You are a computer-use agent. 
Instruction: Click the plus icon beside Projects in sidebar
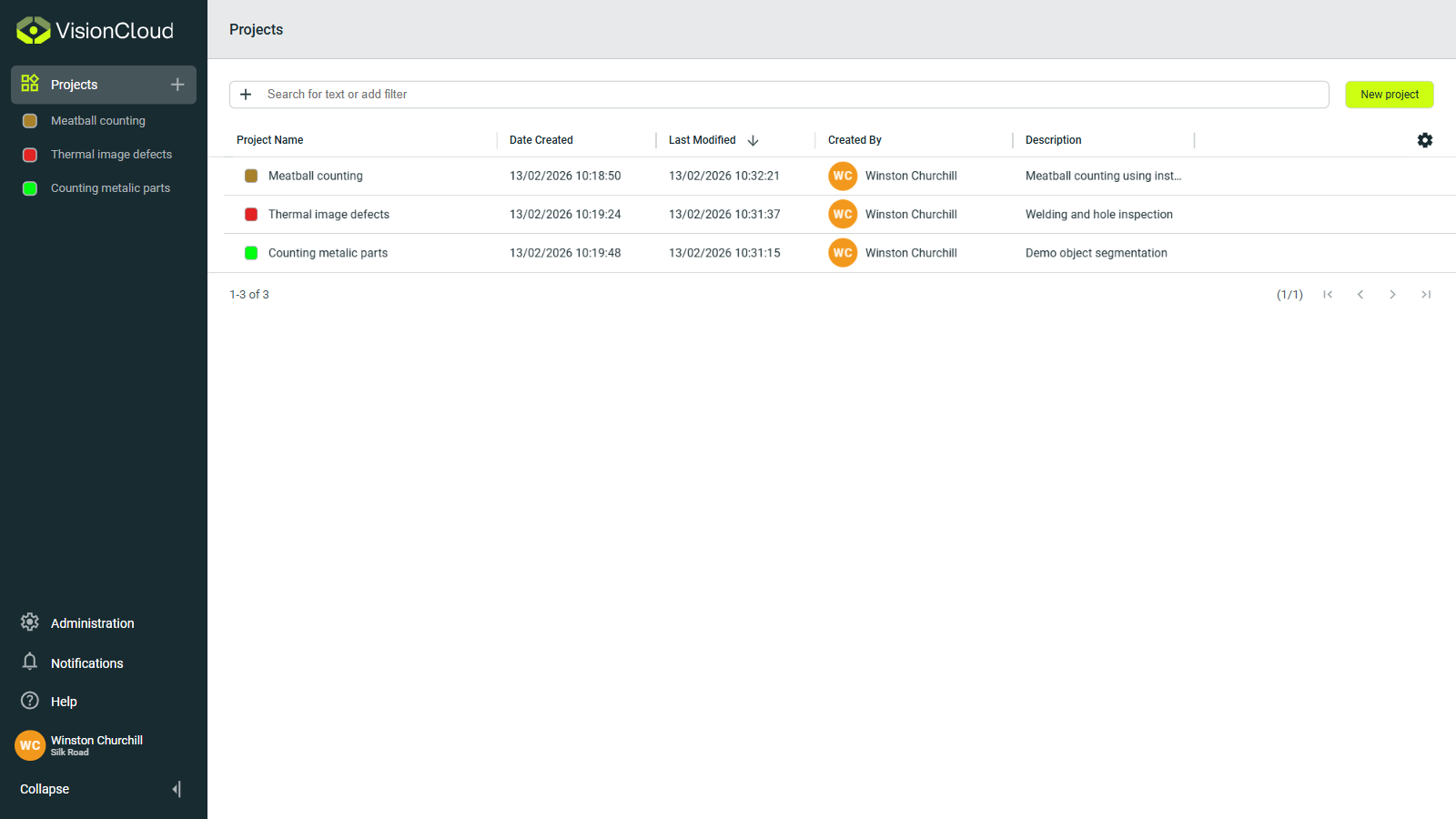pyautogui.click(x=177, y=85)
